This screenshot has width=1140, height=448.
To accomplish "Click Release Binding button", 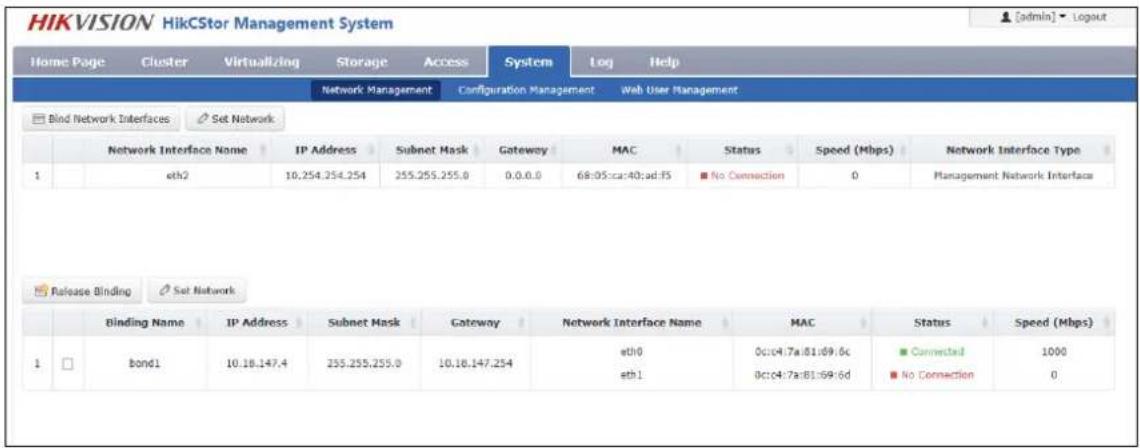I will click(x=82, y=291).
